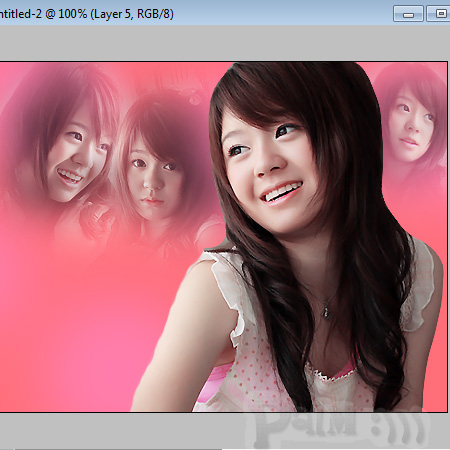Minimize the Untitled-2 document window
This screenshot has width=450, height=450.
408,14
